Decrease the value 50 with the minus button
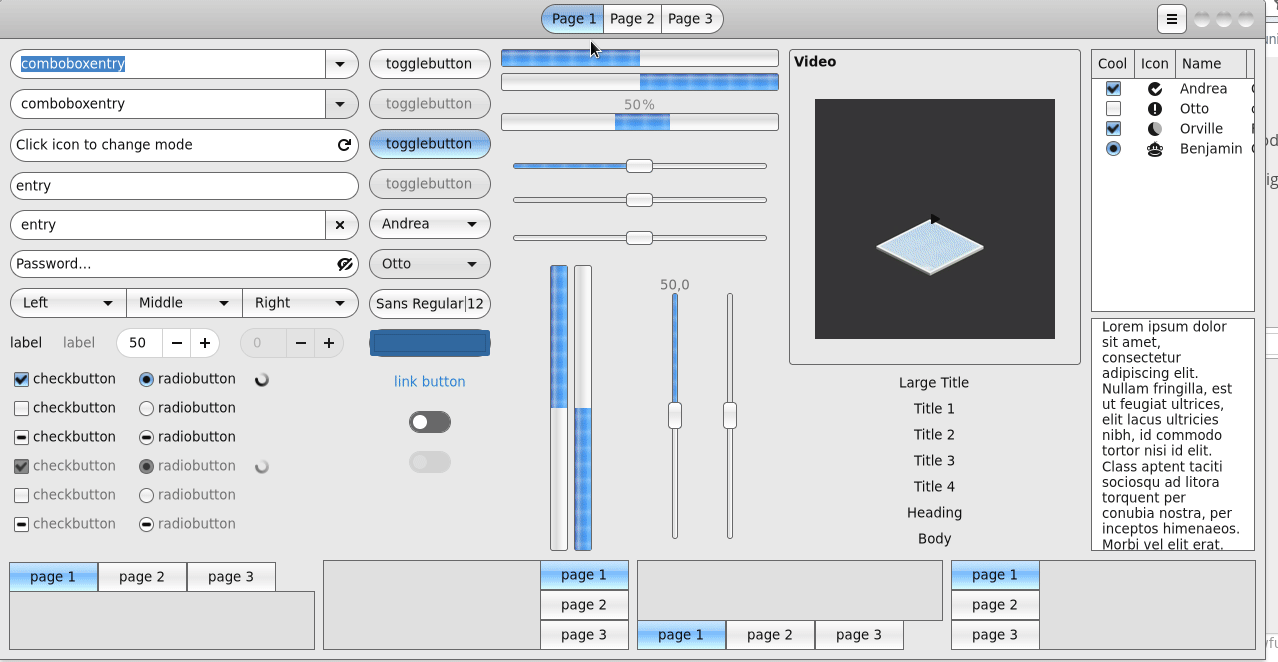1278x662 pixels. coord(177,343)
